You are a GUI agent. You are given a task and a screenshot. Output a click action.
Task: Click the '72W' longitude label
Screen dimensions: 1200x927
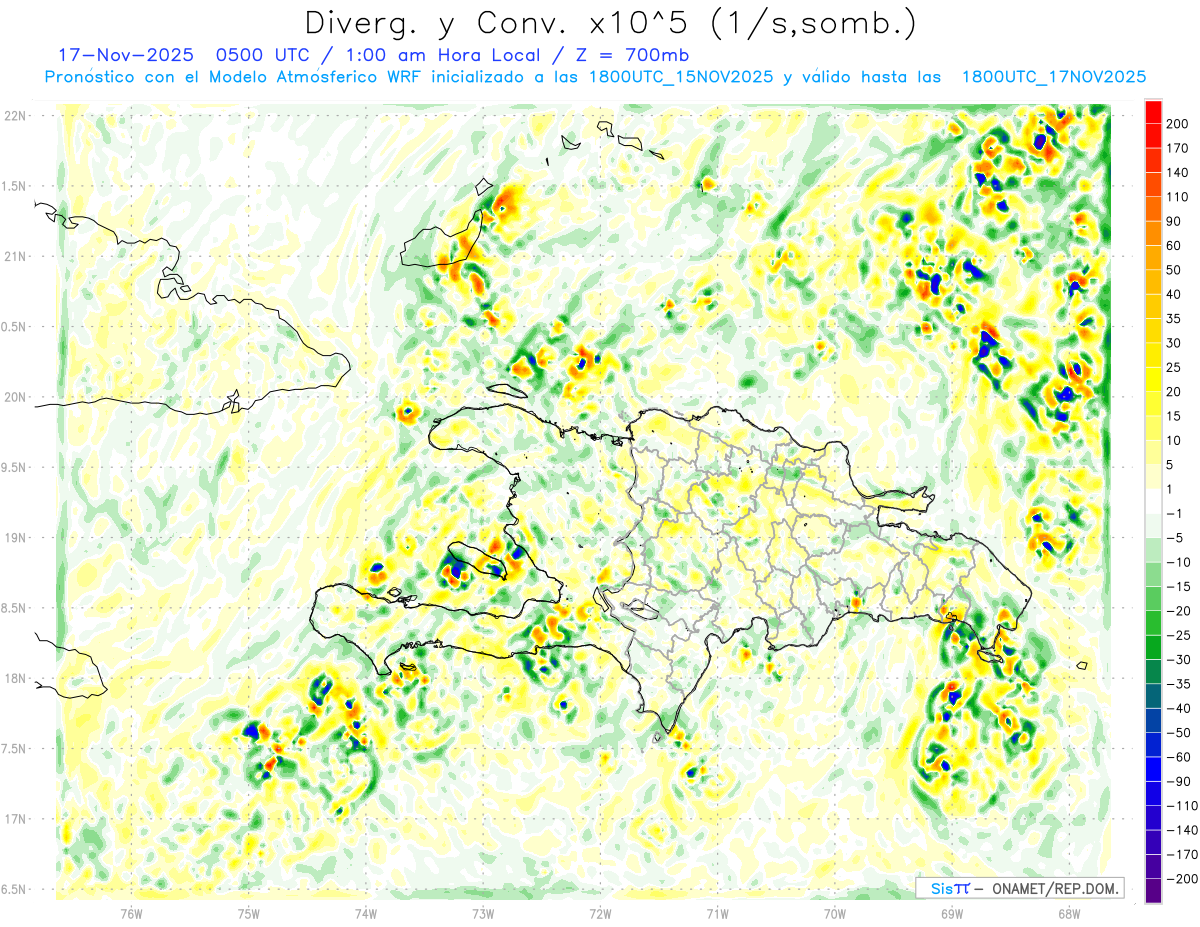pos(600,913)
